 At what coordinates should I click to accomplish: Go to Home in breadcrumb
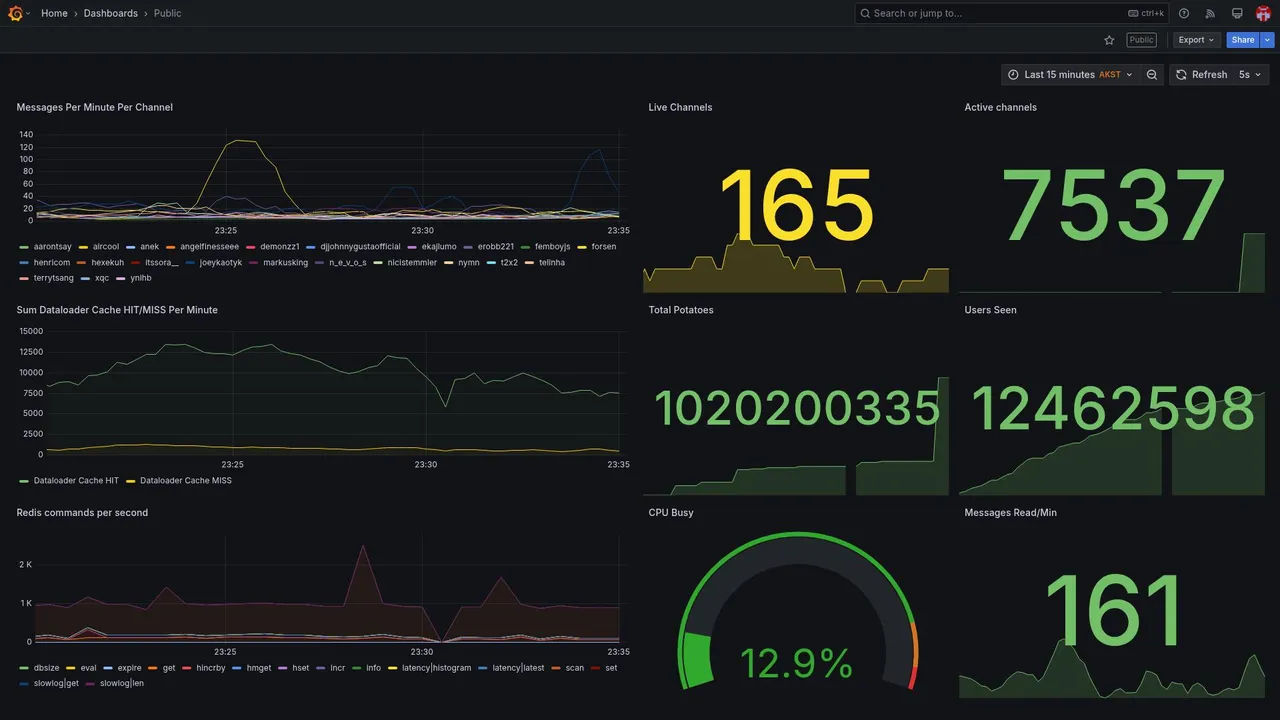pos(54,13)
